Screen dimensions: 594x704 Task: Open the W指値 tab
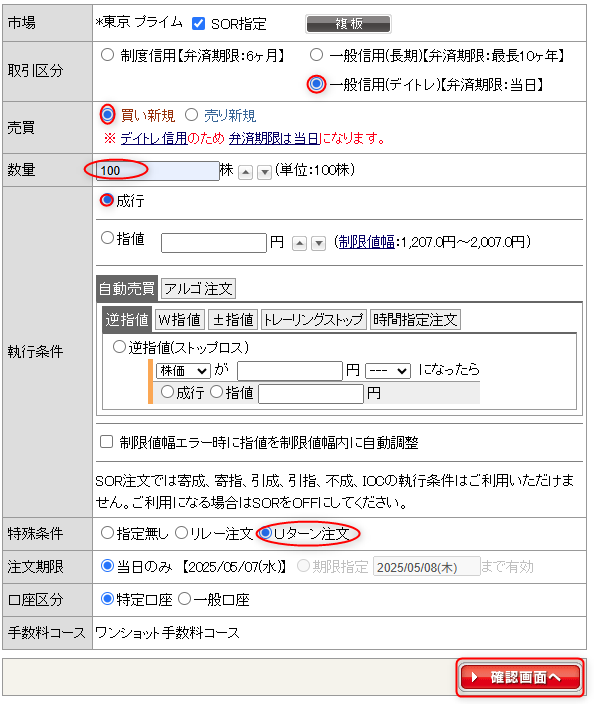(x=180, y=320)
